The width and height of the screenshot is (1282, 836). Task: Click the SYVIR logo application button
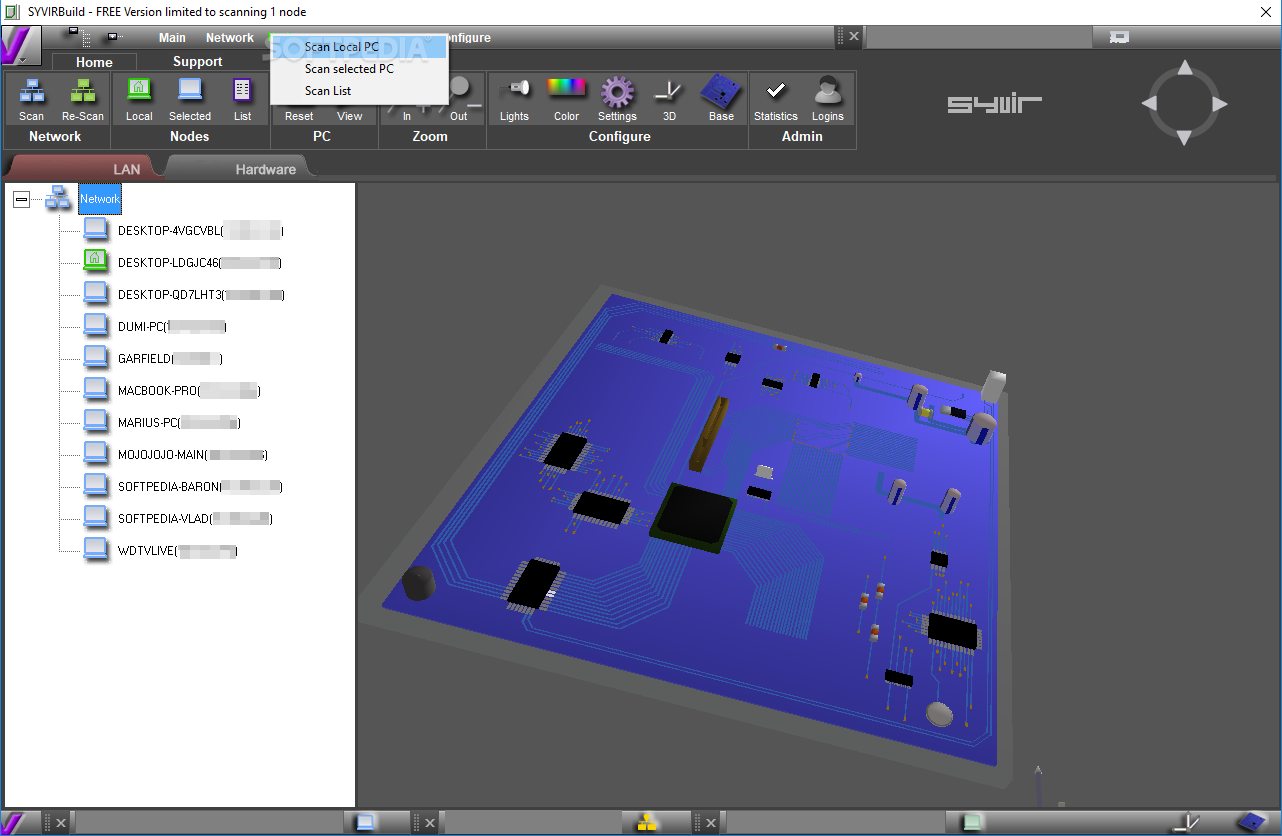tap(20, 46)
